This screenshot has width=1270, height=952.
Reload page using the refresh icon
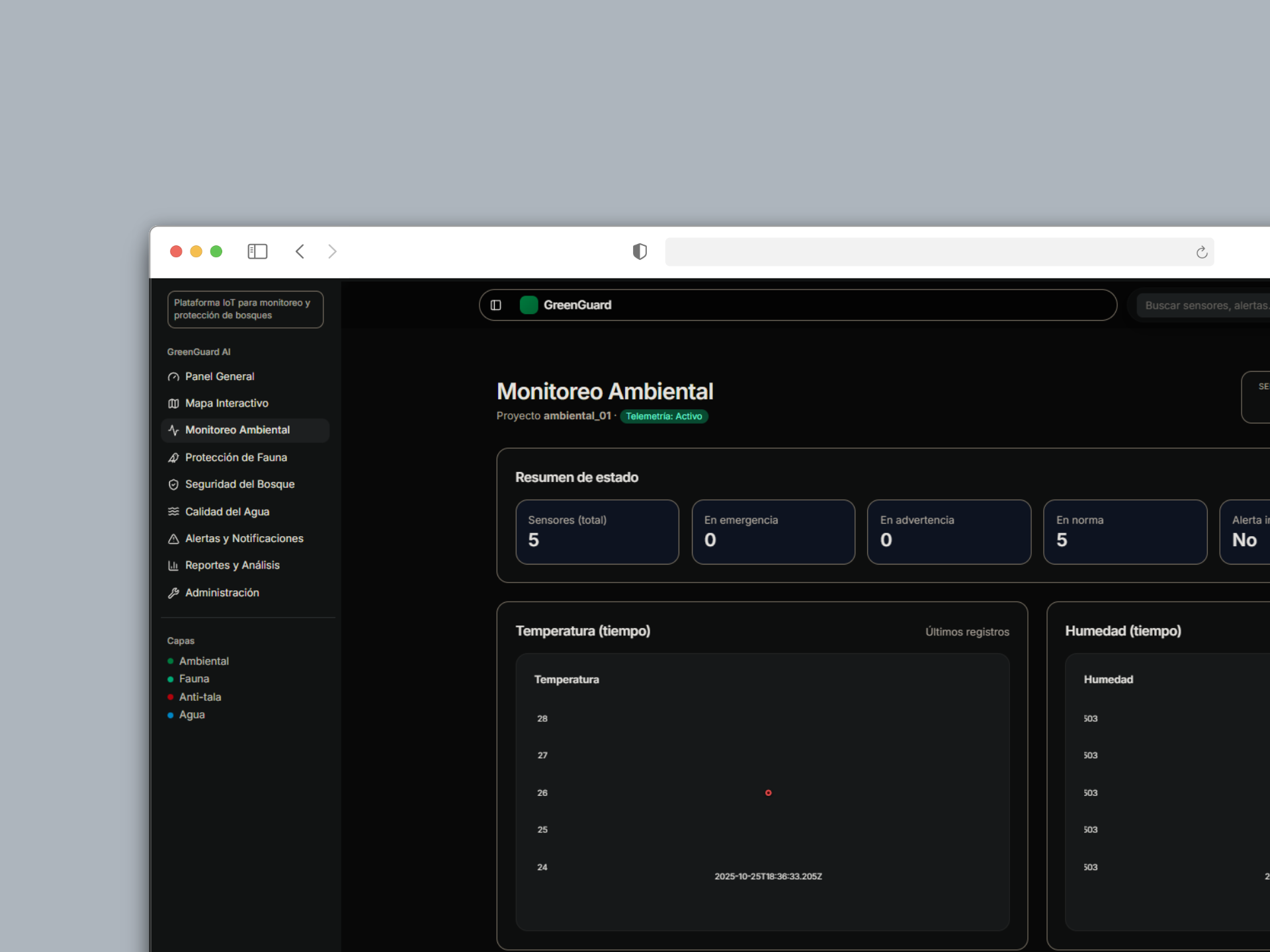click(1201, 252)
